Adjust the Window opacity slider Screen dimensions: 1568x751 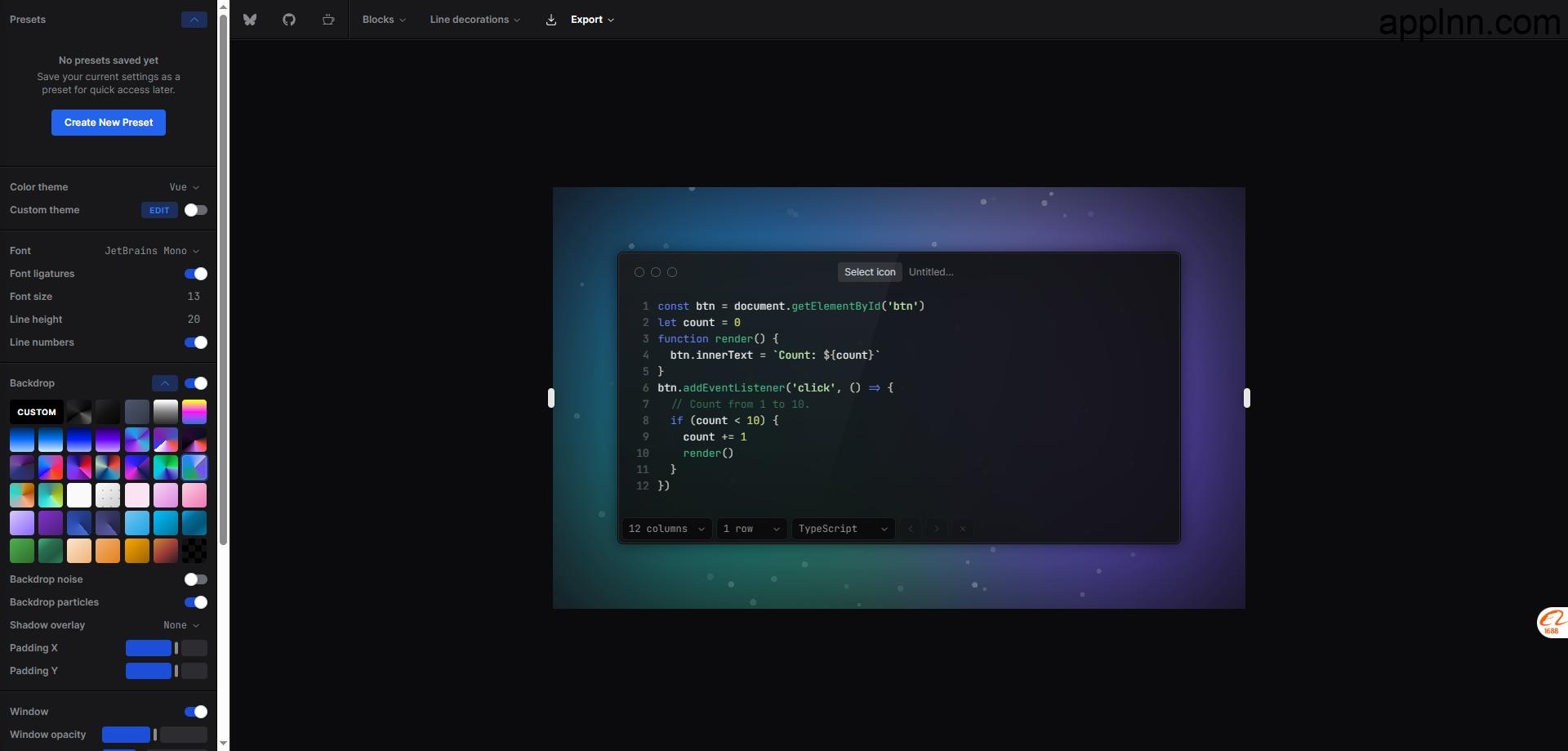(155, 735)
